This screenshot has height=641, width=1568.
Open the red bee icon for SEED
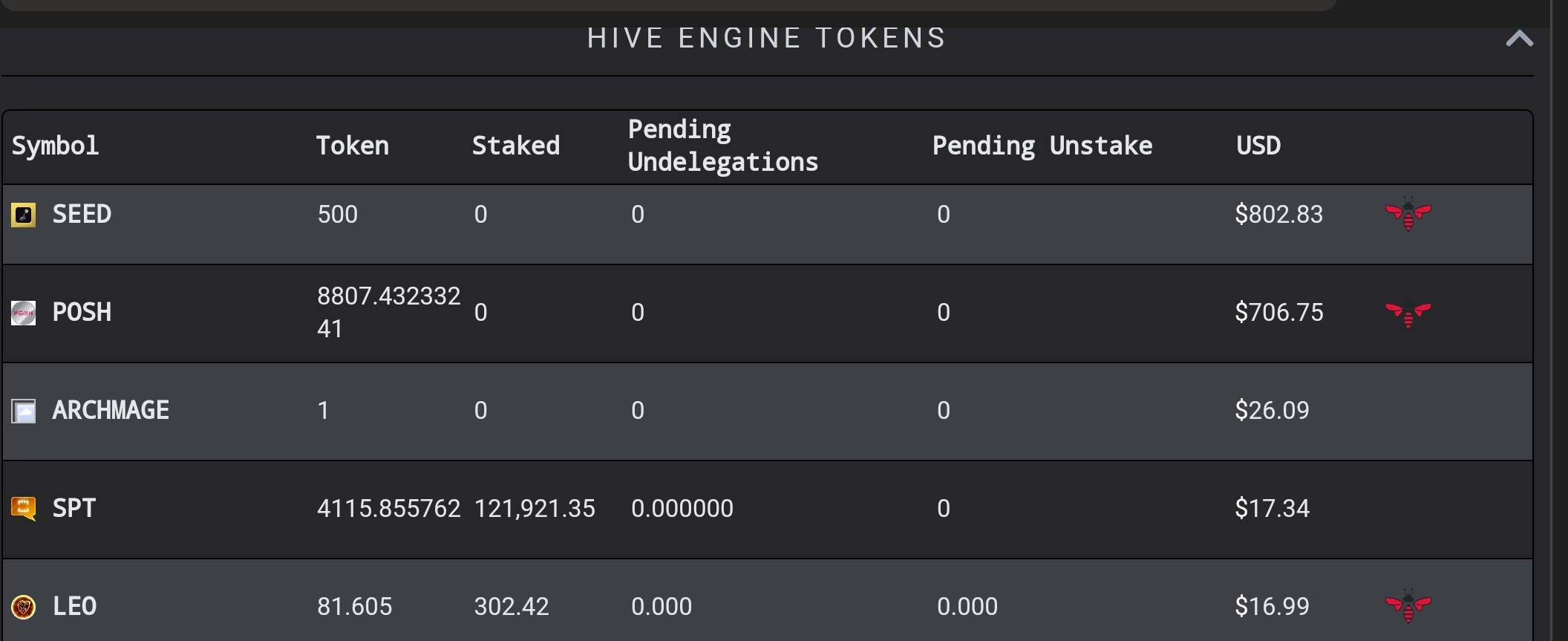[1408, 214]
